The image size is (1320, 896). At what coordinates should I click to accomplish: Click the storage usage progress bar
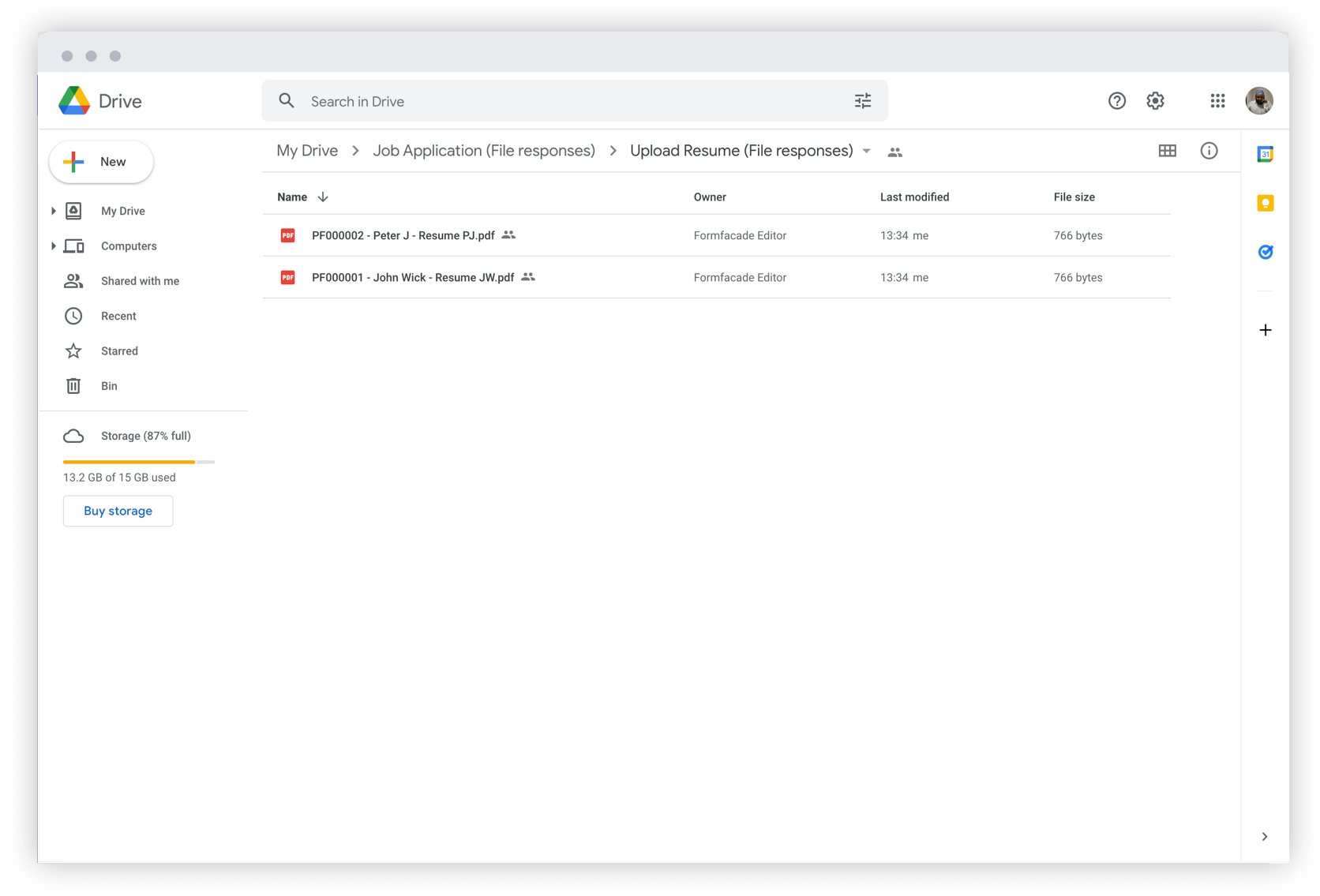(138, 462)
